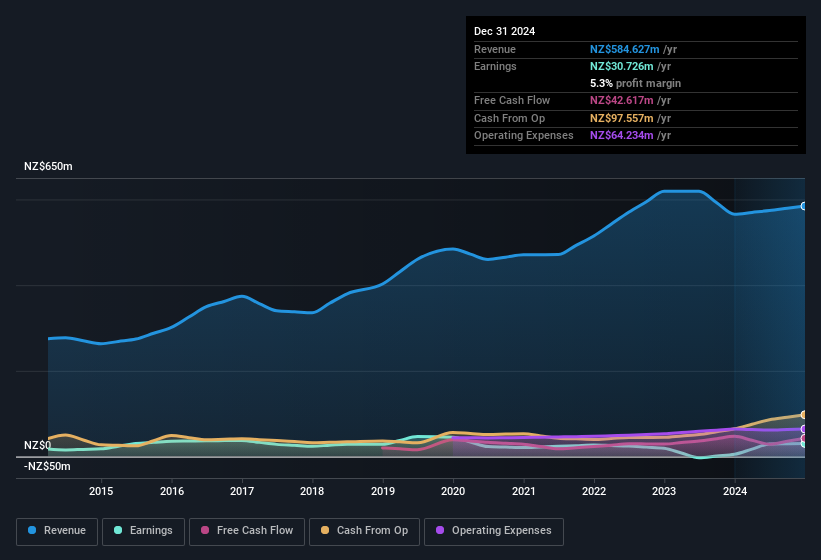
Task: Click the 2016 x-axis label
Action: pos(172,491)
